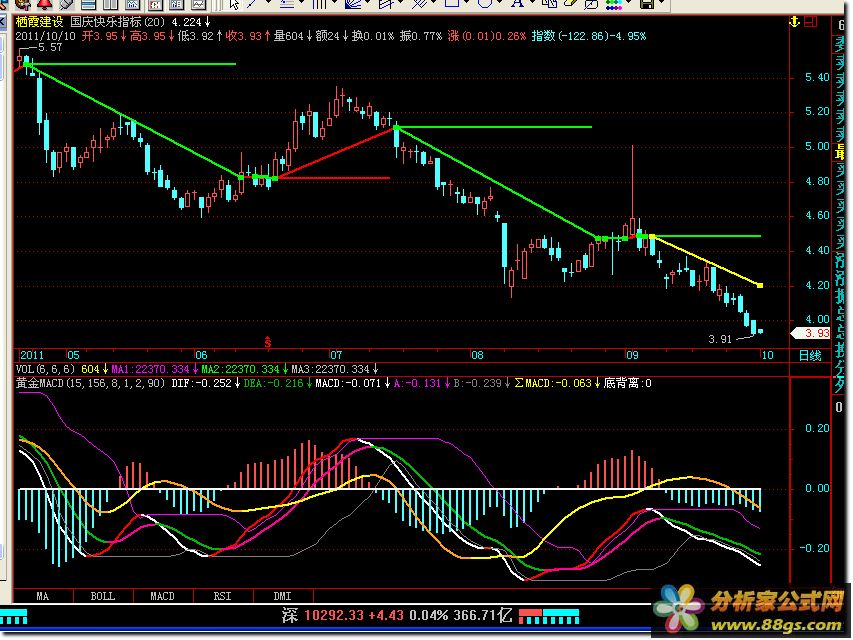Image resolution: width=853 pixels, height=640 pixels.
Task: Click the 黄金MACD(15,156,8,1,2,90) label
Action: point(90,384)
